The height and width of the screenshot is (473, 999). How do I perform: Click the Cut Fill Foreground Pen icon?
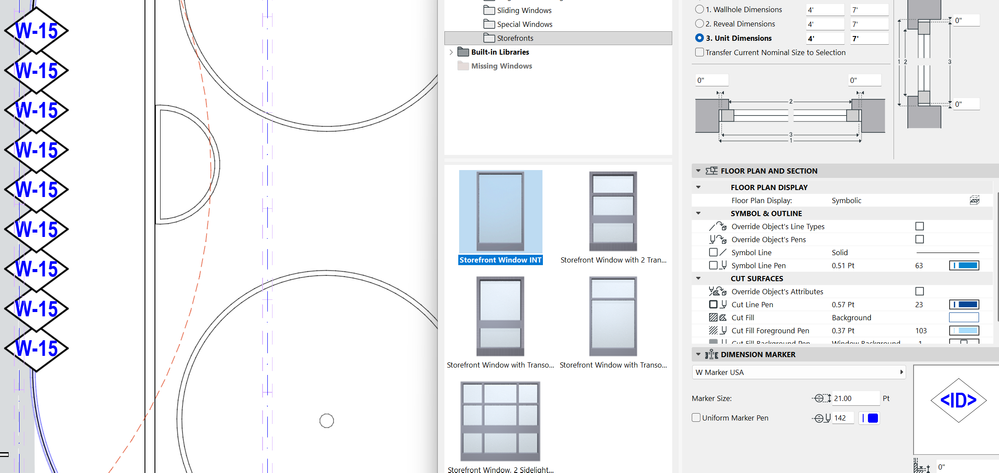coord(717,331)
